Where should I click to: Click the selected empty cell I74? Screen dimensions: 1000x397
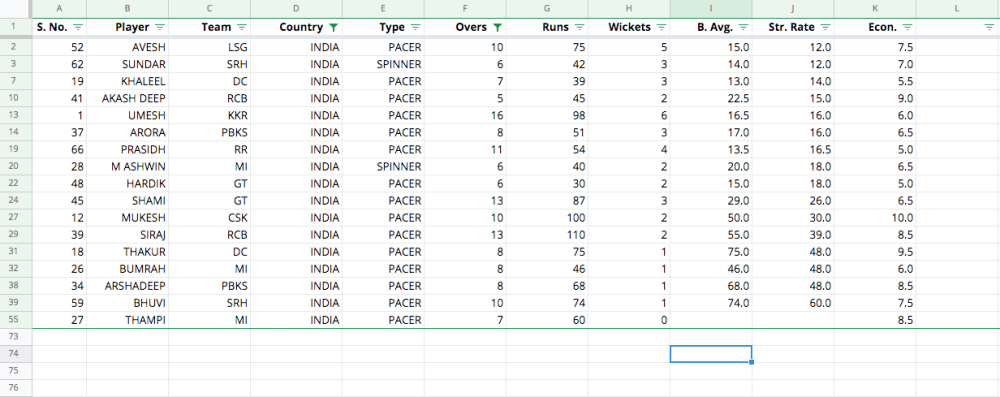[711, 354]
